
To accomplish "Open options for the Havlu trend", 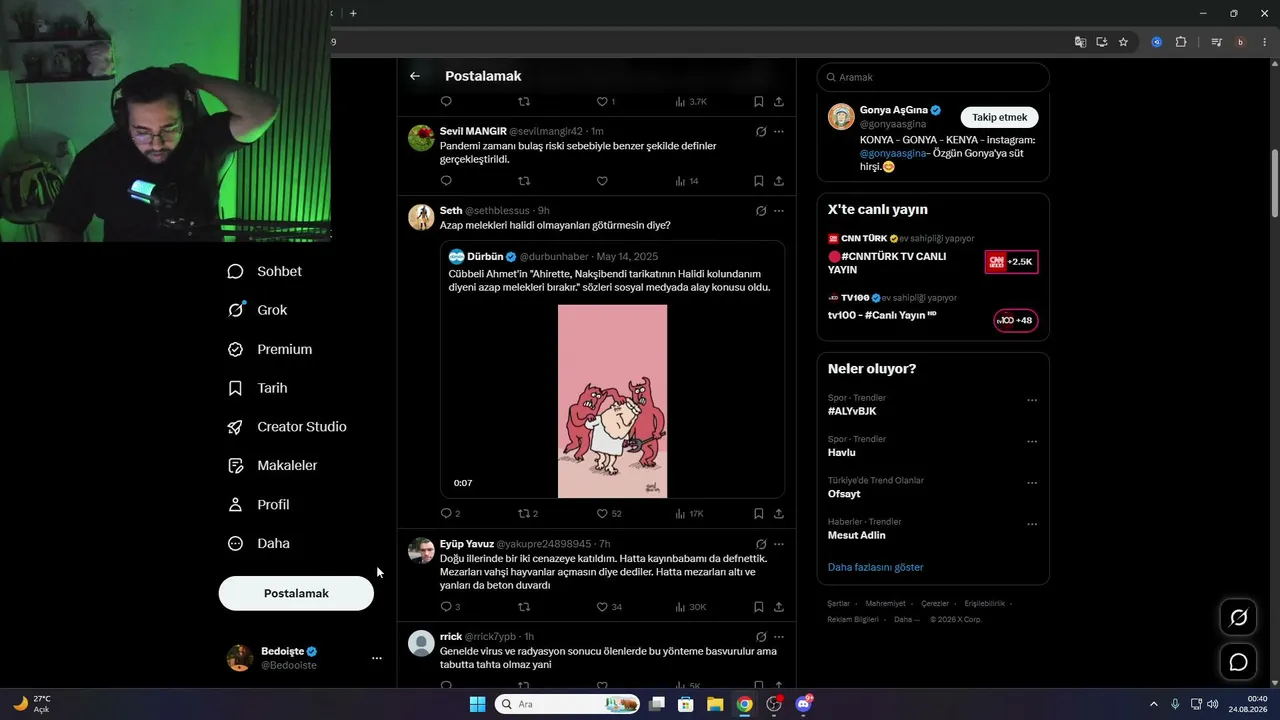I will click(x=1032, y=442).
